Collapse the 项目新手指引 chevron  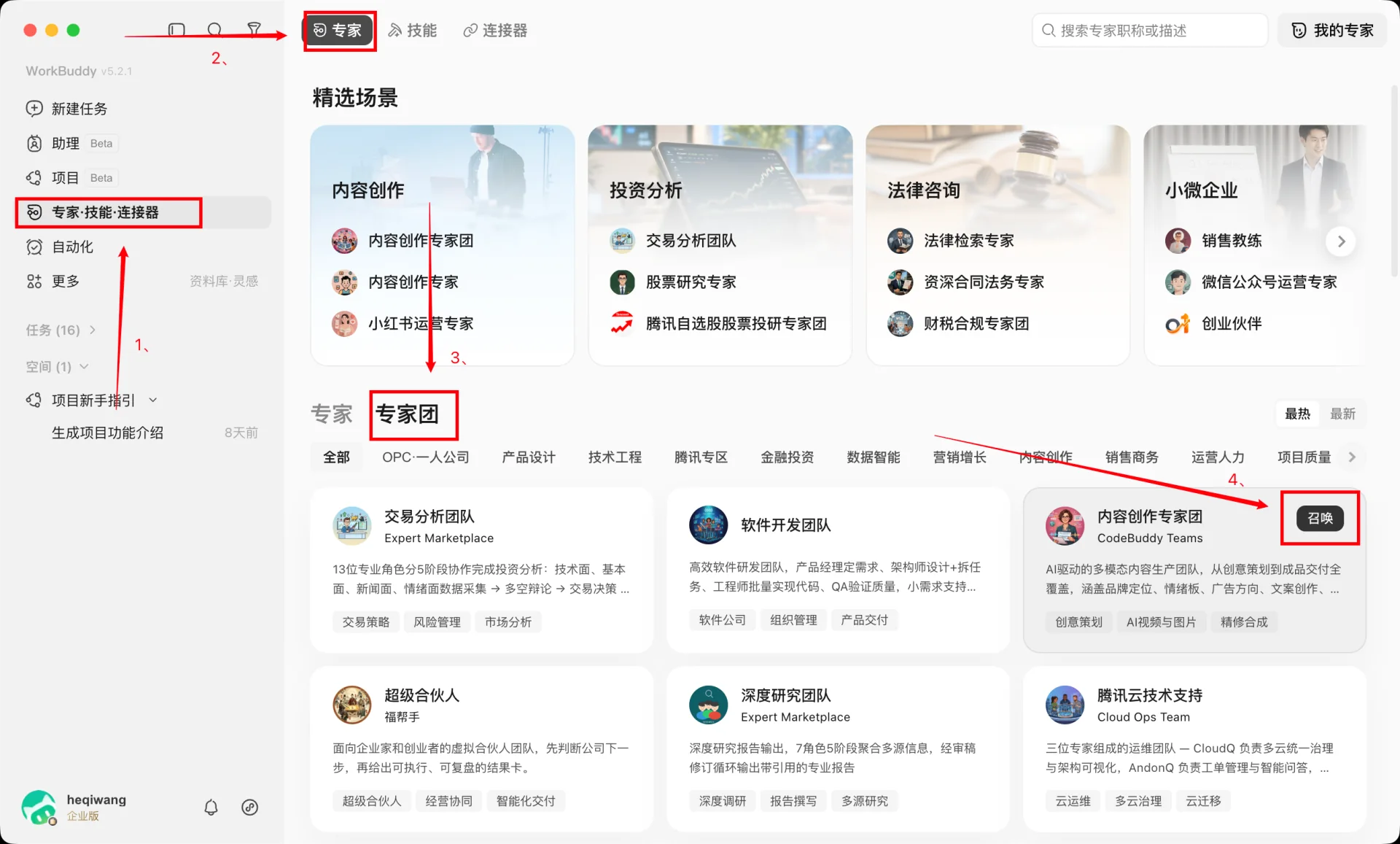click(153, 400)
